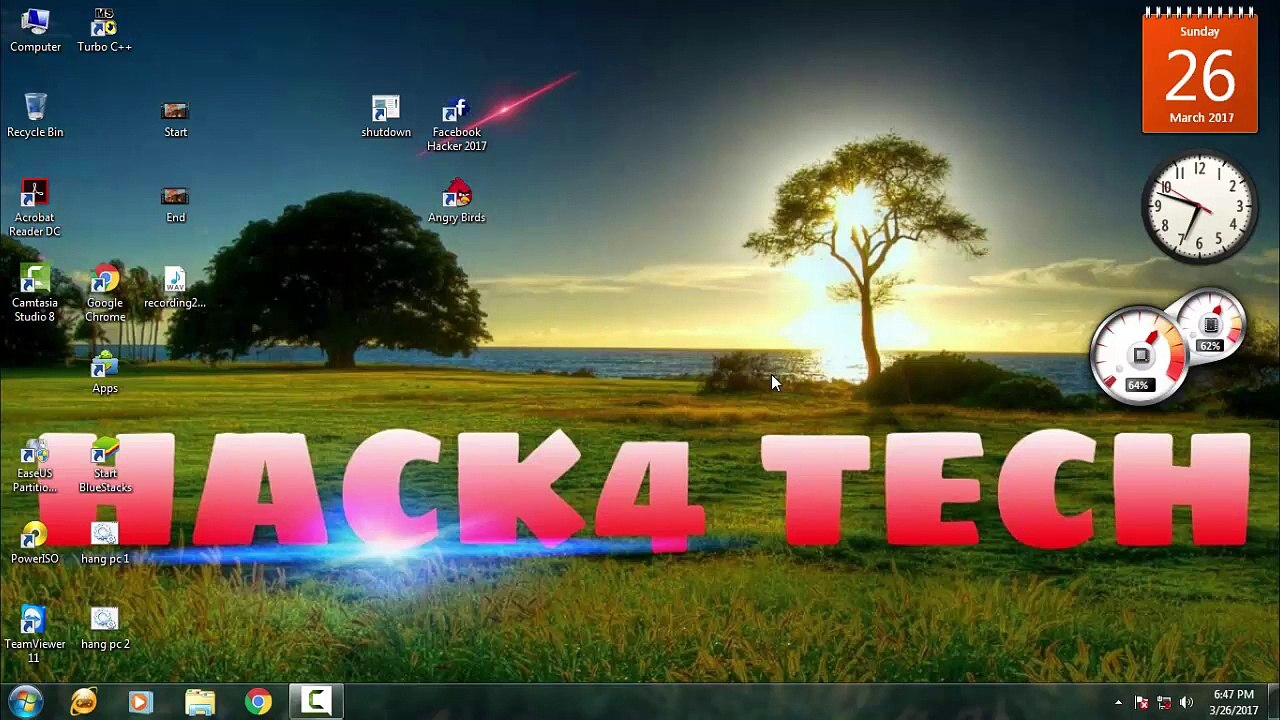
Task: Select the Angry Birds shortcut
Action: click(x=457, y=201)
